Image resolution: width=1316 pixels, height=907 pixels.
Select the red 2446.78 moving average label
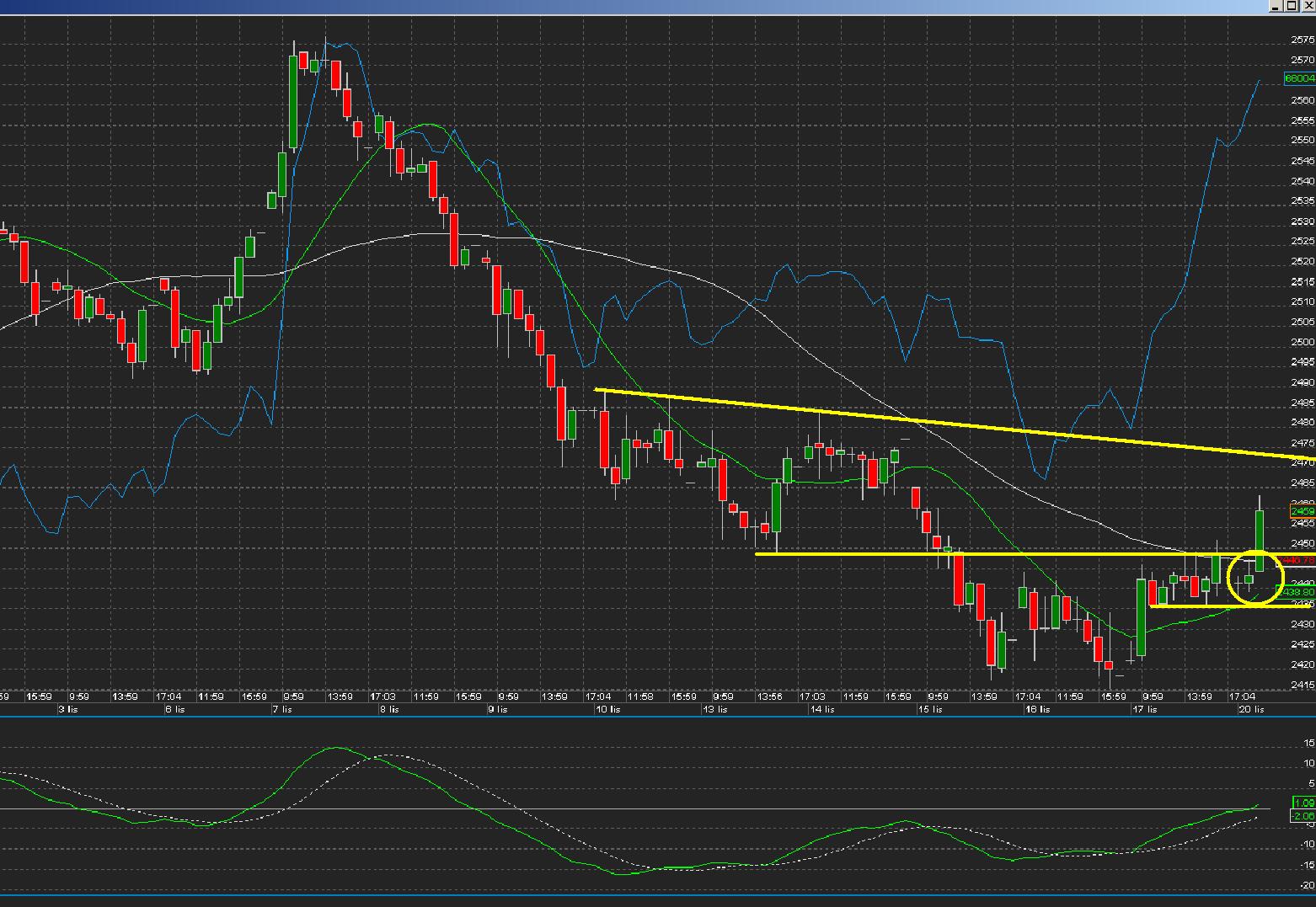[1298, 560]
